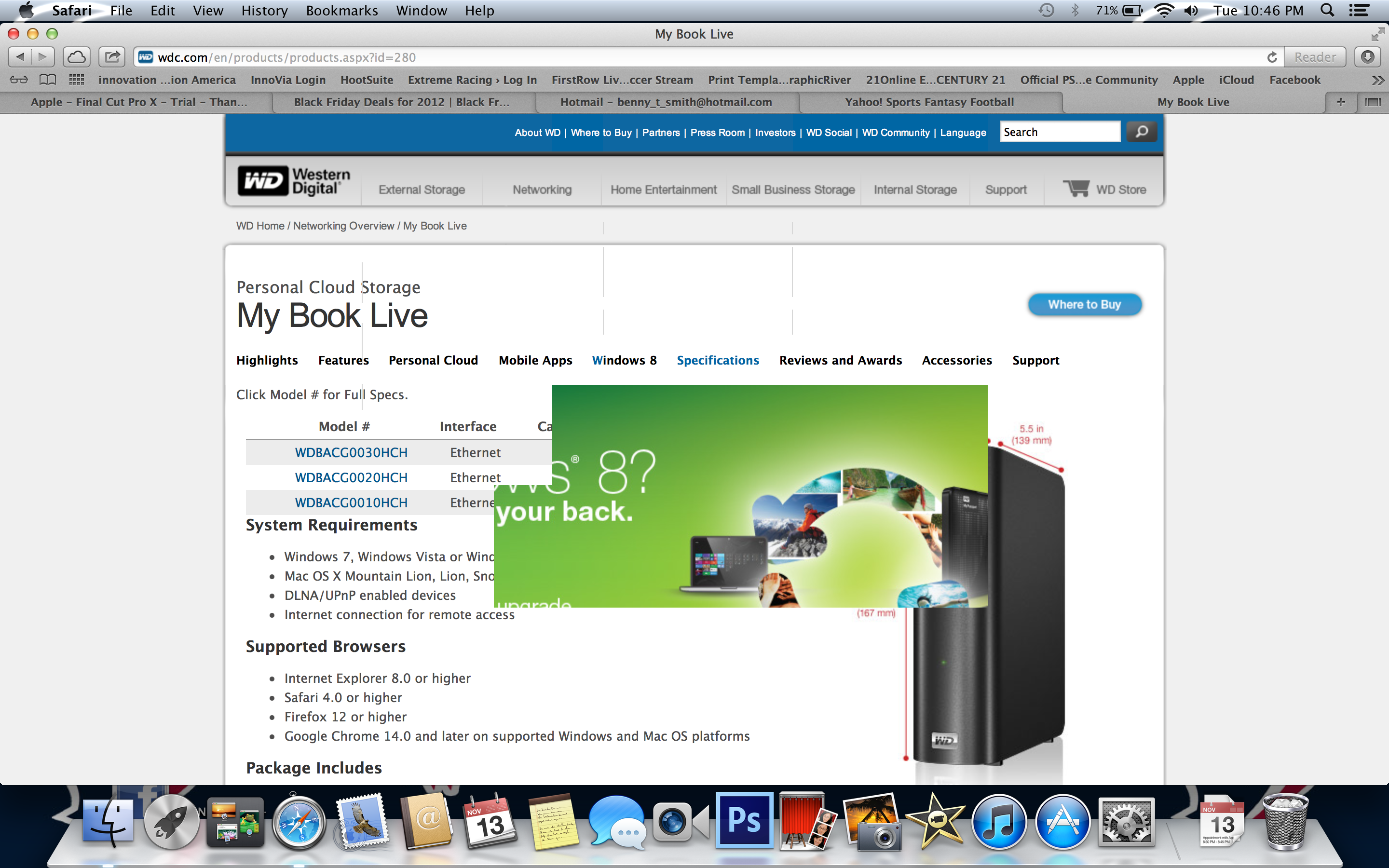This screenshot has width=1389, height=868.
Task: Open the Press Room top link
Action: [718, 133]
